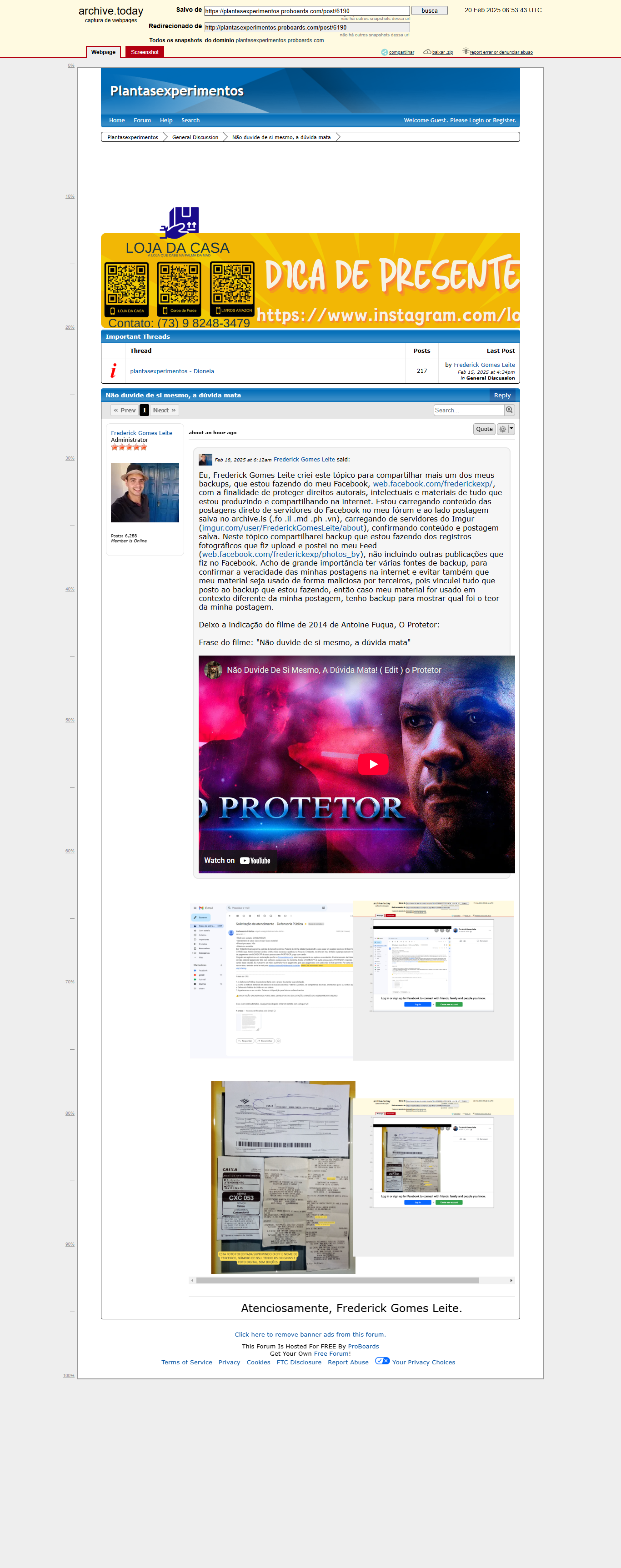The image size is (621, 1568).
Task: Open the Gmail screenshot thumbnail
Action: pyautogui.click(x=271, y=981)
